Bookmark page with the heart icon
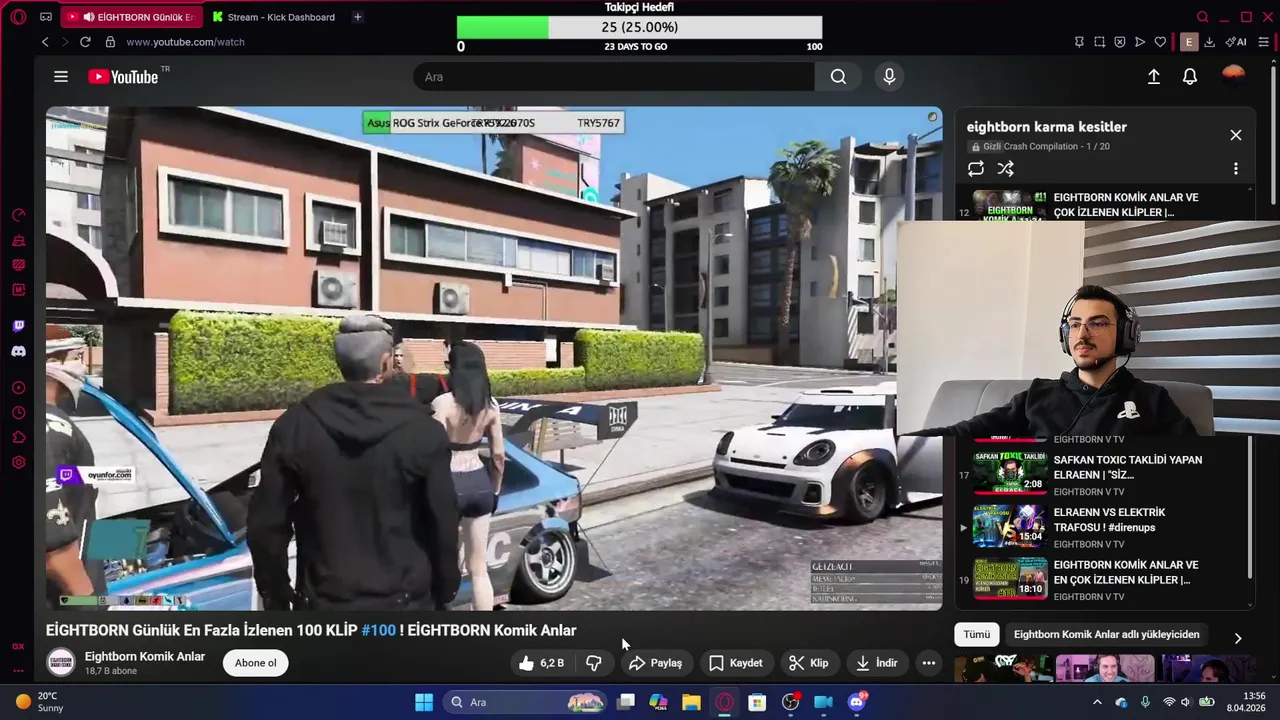This screenshot has width=1280, height=720. coord(1160,42)
